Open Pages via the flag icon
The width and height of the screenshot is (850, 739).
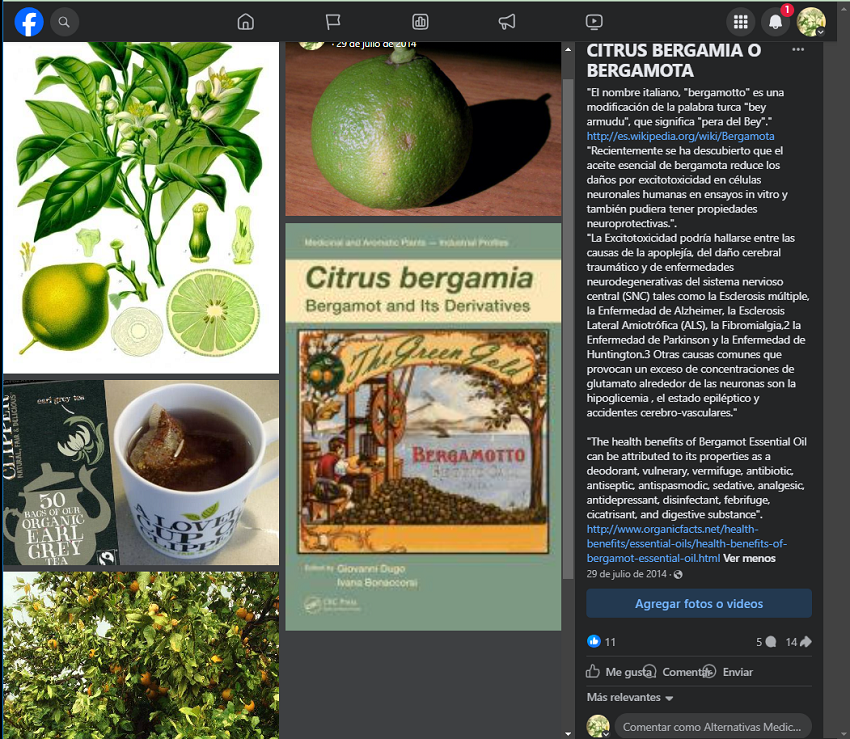click(333, 21)
